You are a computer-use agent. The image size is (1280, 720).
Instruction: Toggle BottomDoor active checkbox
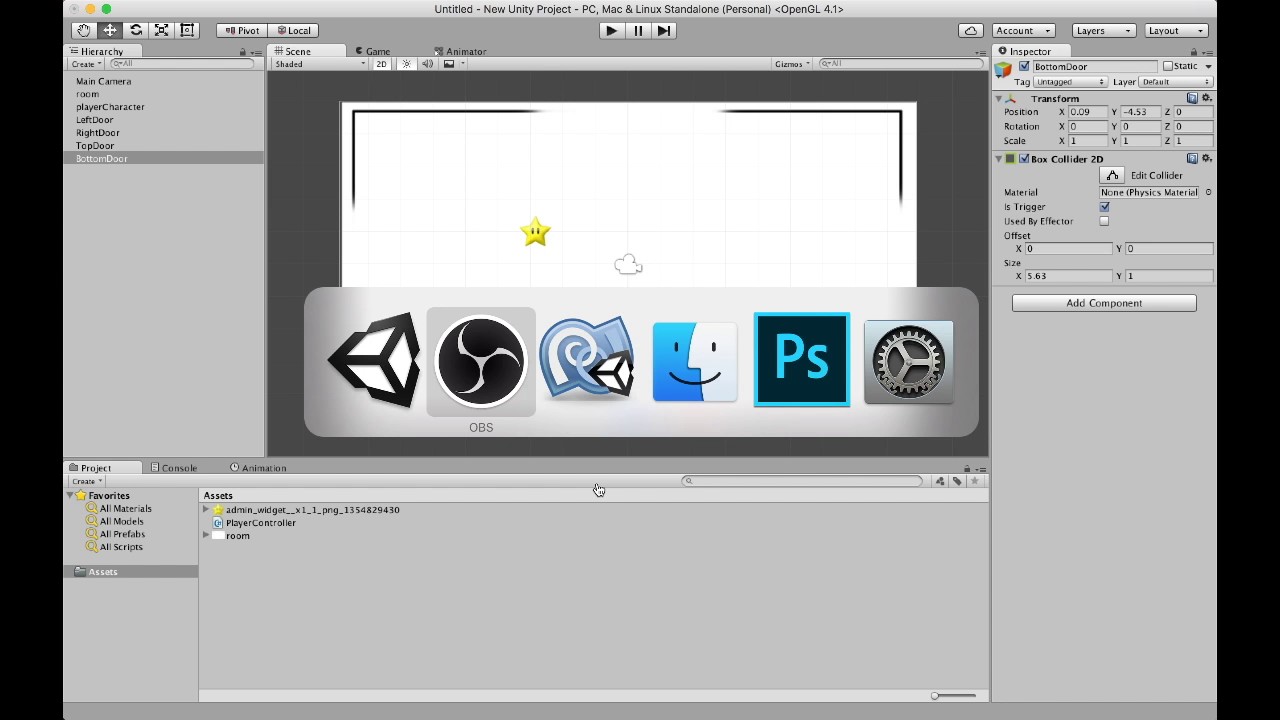click(1024, 66)
